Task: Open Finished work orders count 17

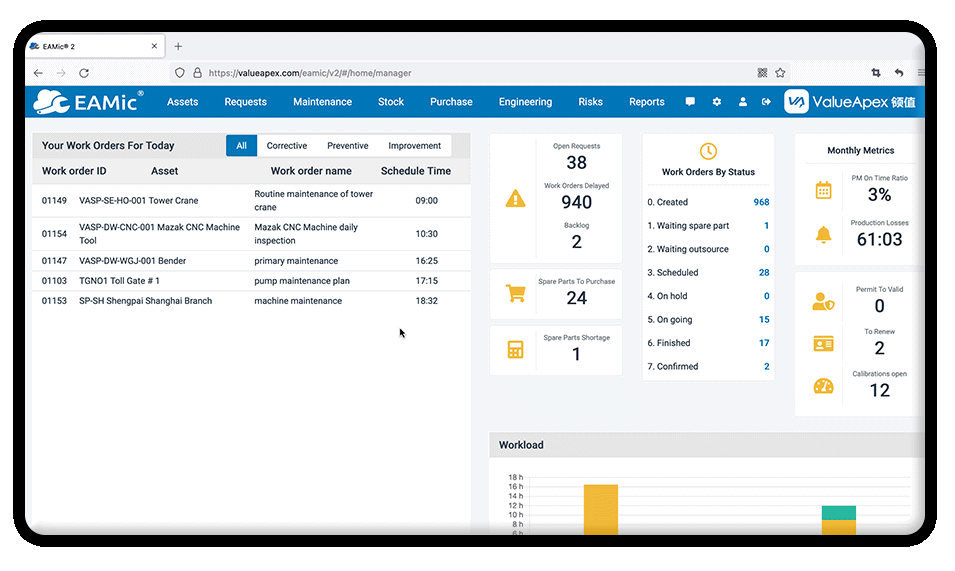Action: [764, 343]
